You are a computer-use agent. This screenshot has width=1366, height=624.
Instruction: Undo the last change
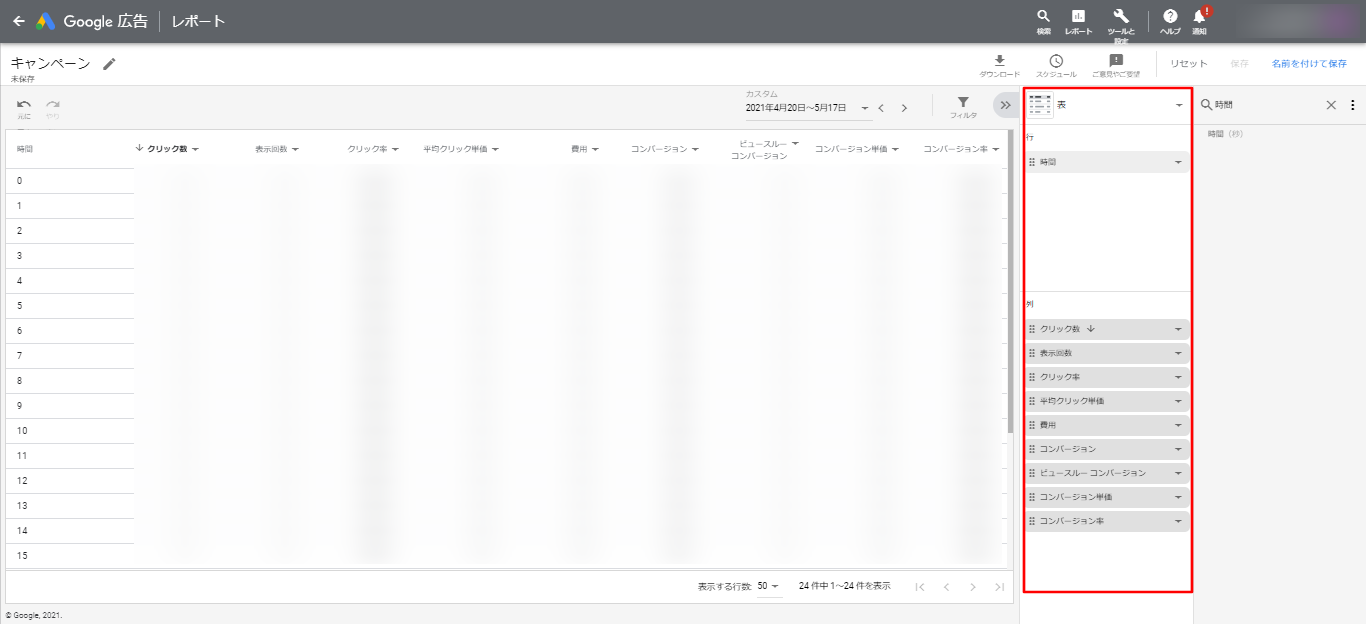[24, 107]
